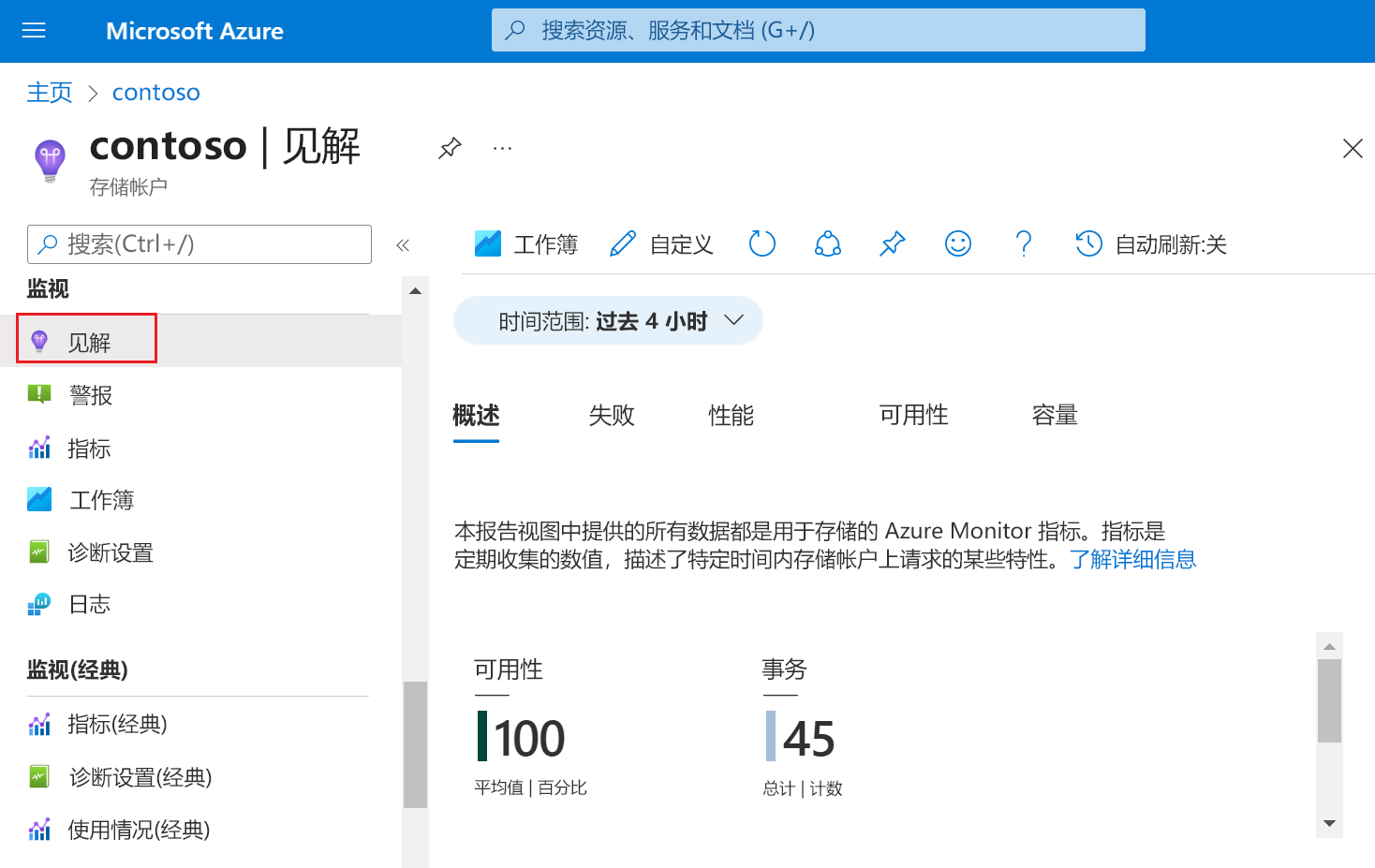Click the 日志 icon in sidebar

39,604
